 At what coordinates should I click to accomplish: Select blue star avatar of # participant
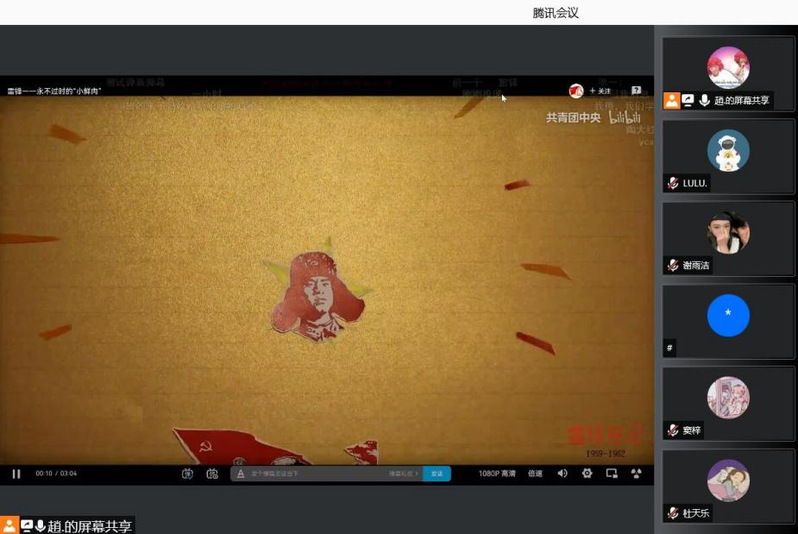click(x=728, y=315)
